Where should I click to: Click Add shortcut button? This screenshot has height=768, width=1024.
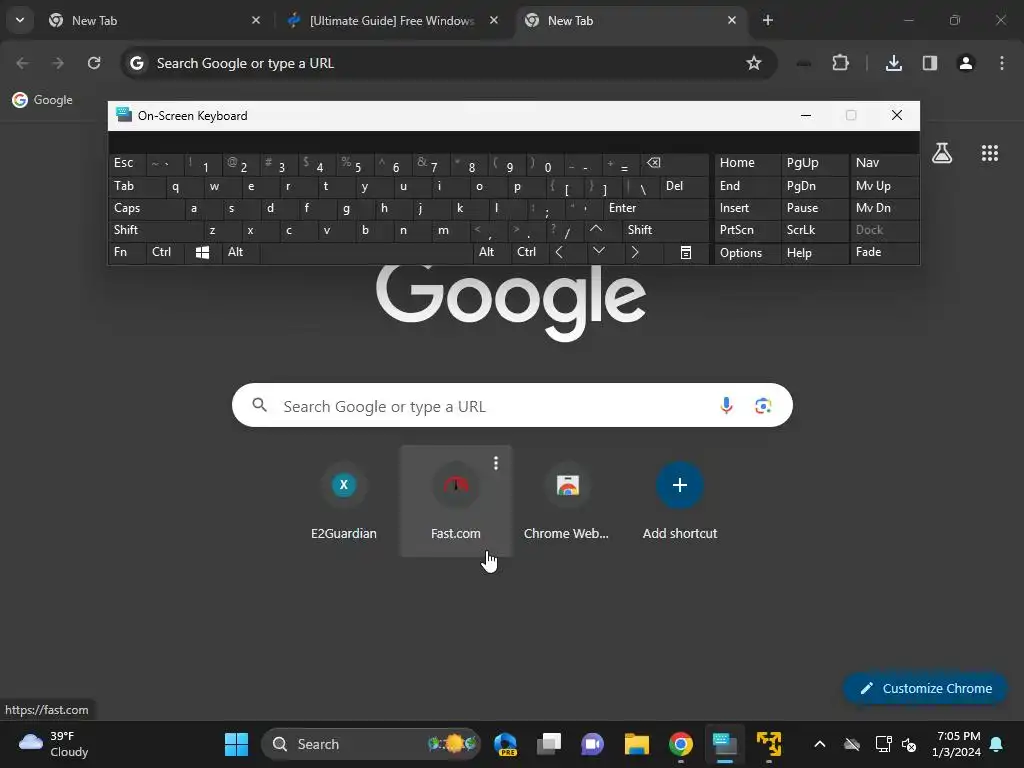coord(680,501)
